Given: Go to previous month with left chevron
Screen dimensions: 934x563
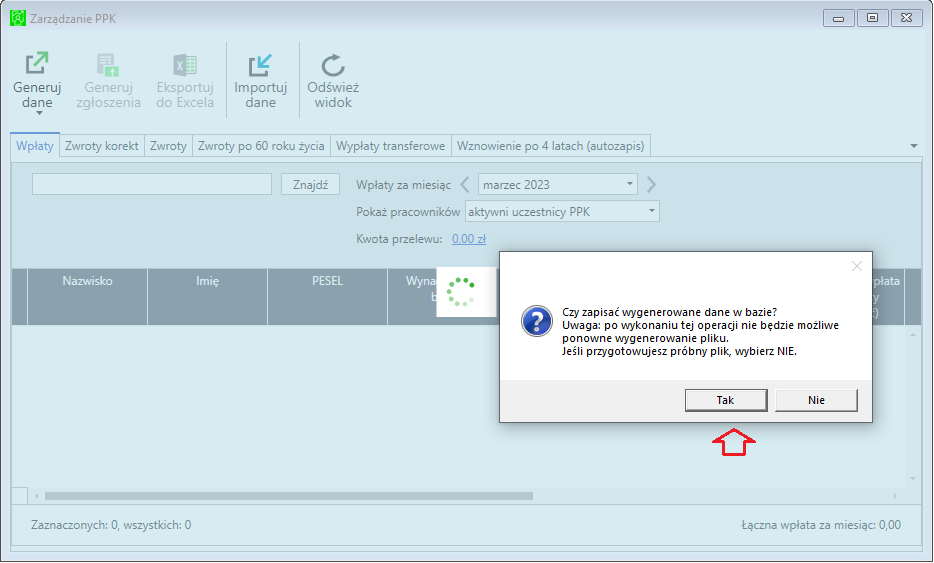Looking at the screenshot, I should coord(465,185).
